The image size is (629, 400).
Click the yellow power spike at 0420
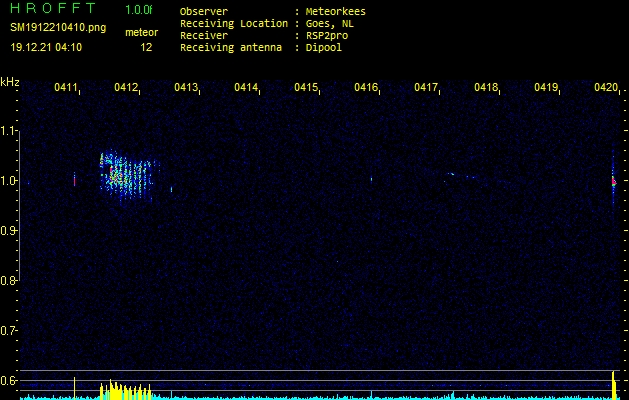coord(614,385)
